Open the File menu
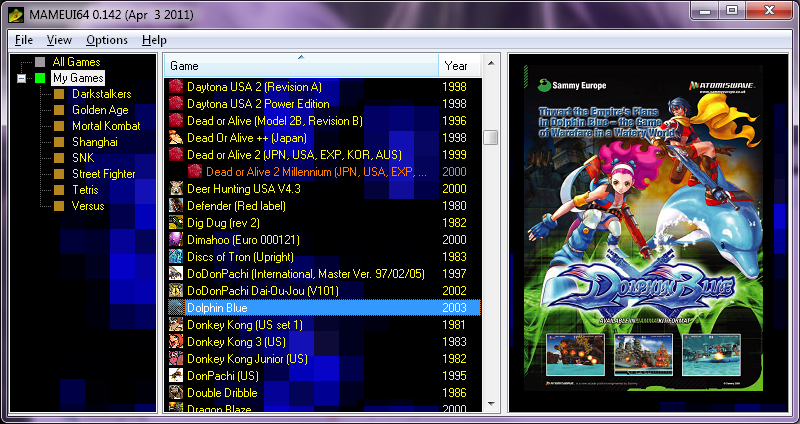This screenshot has height=424, width=800. click(x=23, y=40)
